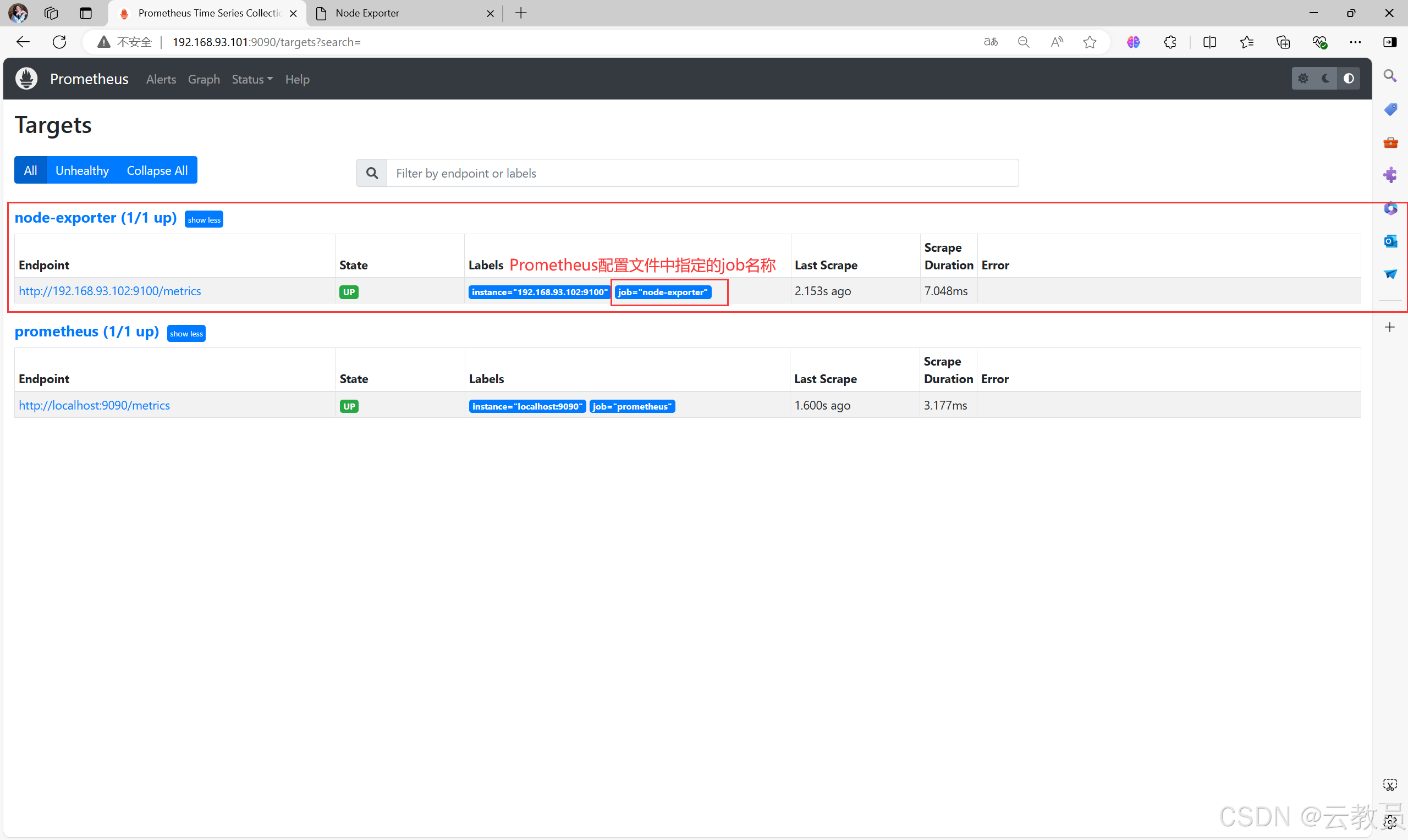Click the settings gear icon top right
Viewport: 1408px width, 840px height.
(x=1303, y=78)
